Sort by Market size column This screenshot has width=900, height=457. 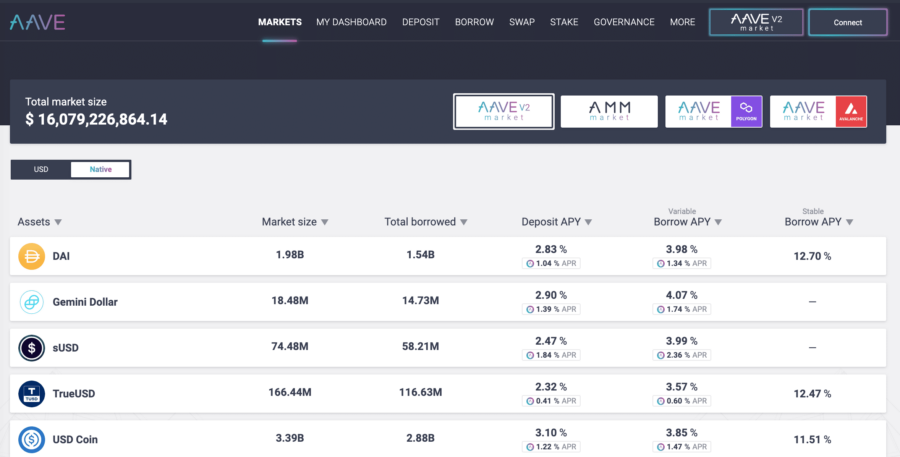[295, 222]
